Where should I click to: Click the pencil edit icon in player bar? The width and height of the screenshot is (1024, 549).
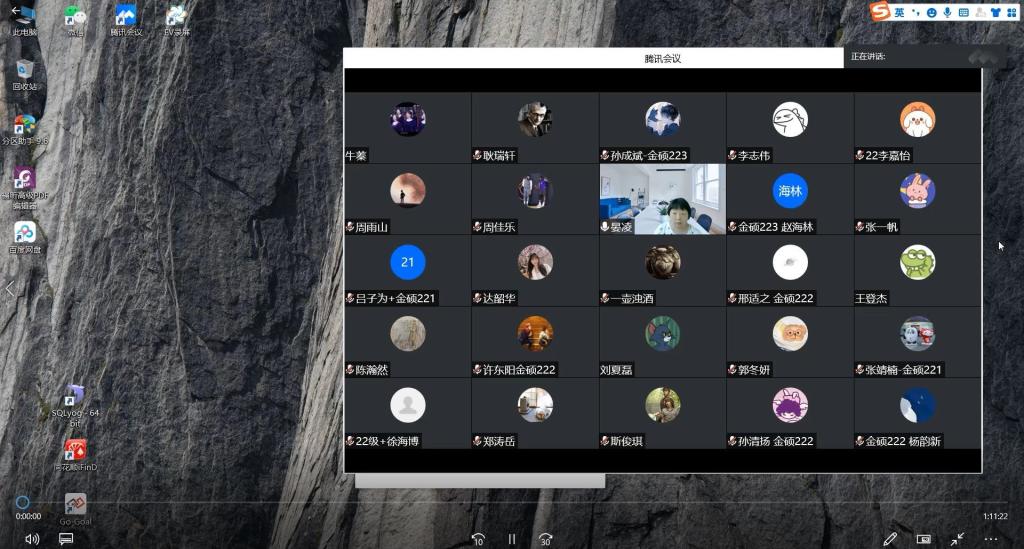(x=889, y=539)
